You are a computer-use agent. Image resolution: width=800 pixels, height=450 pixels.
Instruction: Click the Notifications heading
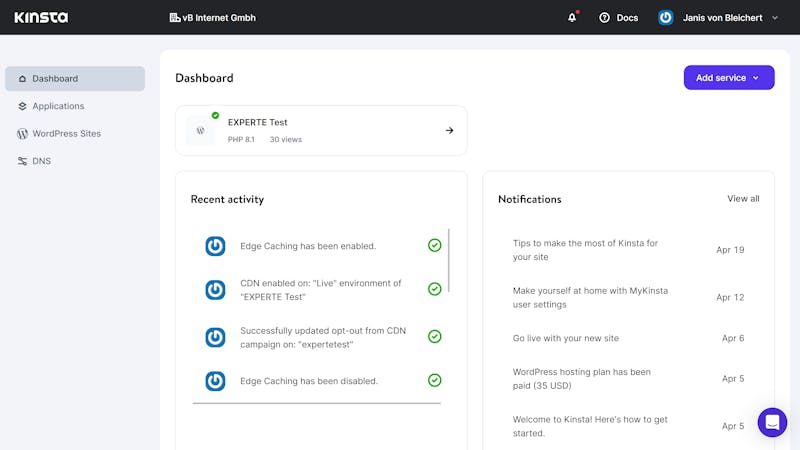click(x=530, y=199)
